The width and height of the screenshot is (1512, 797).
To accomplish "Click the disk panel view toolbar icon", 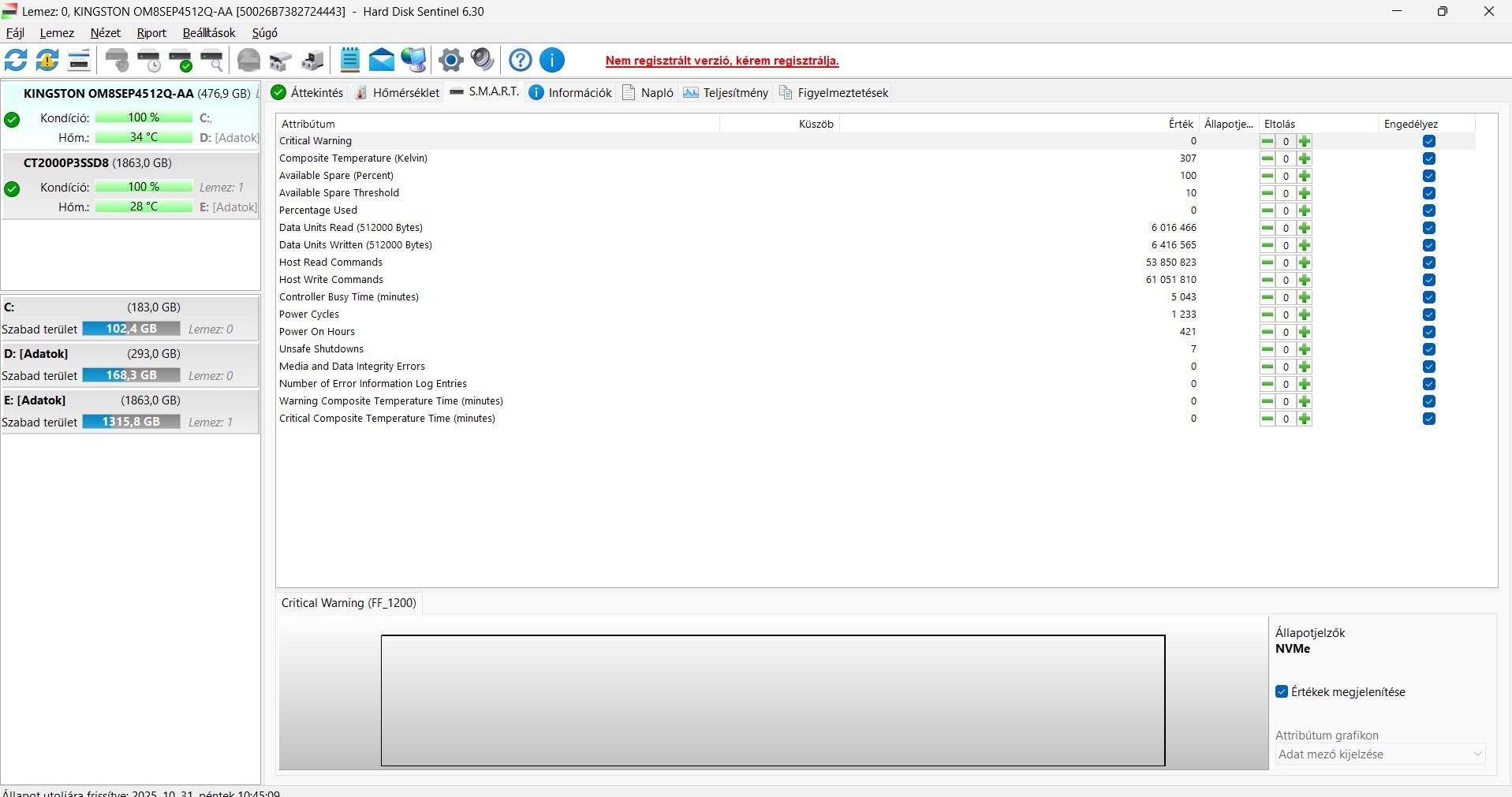I will tap(79, 60).
